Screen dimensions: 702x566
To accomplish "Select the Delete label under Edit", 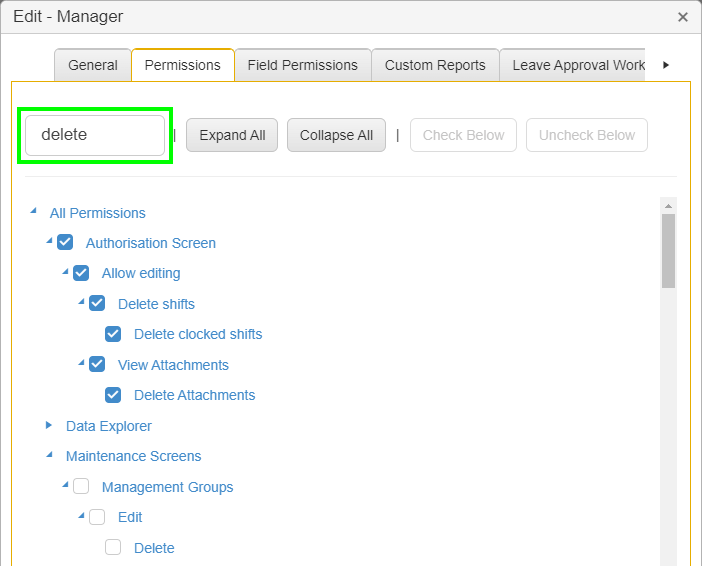I will tap(154, 548).
